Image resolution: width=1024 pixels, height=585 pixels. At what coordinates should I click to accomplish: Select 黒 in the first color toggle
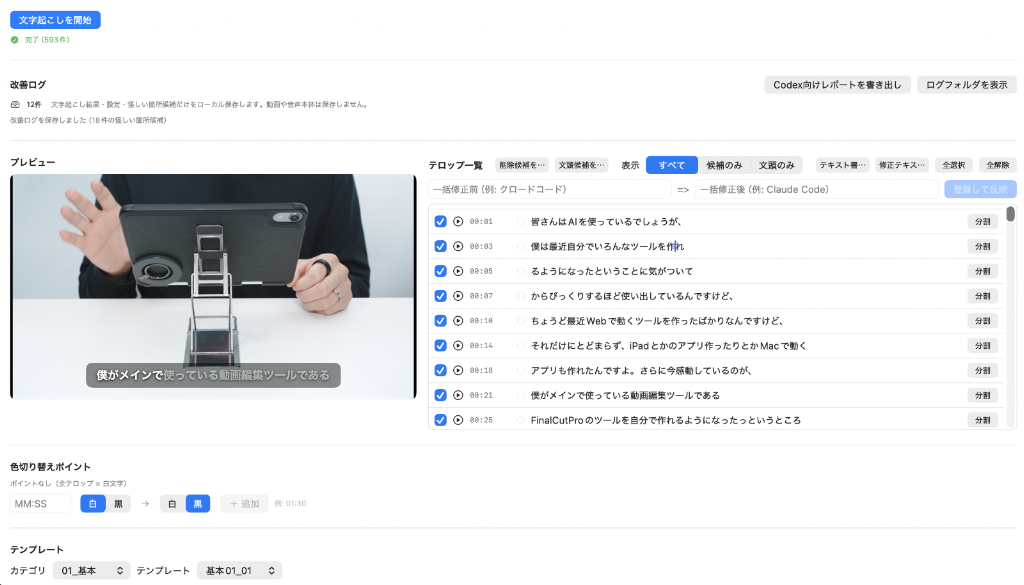coord(118,503)
